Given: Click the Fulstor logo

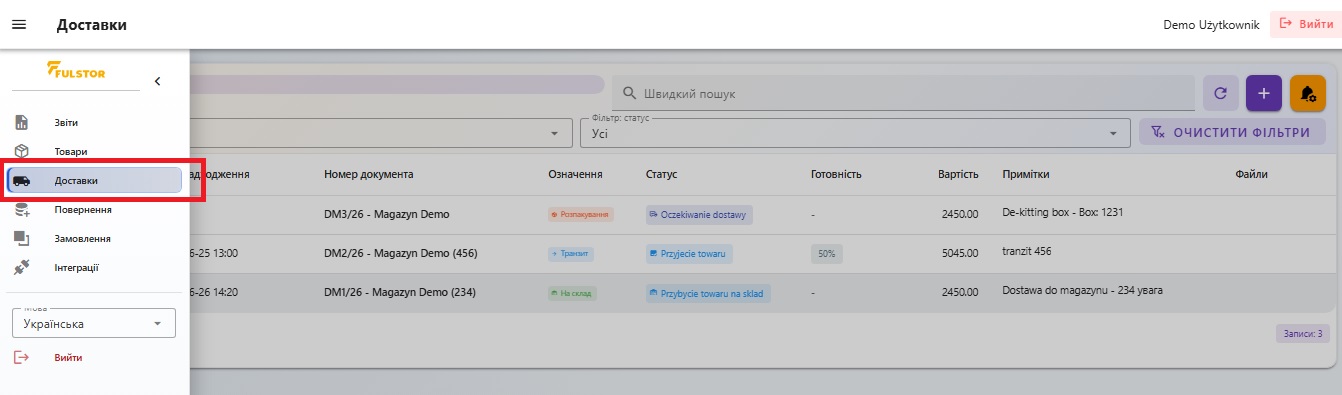Looking at the screenshot, I should [x=76, y=71].
